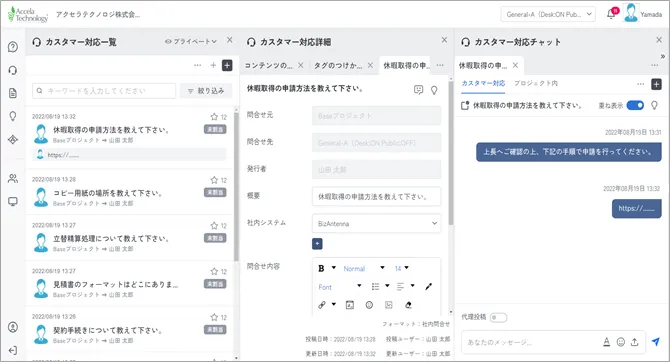This screenshot has height=362, width=670.
Task: Open the monitor icon in left sidebar
Action: [13, 201]
